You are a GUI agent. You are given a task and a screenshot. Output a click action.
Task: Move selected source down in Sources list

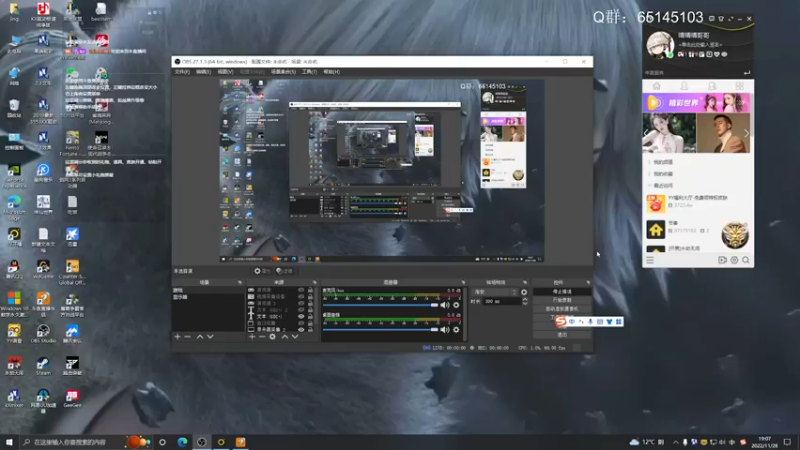tap(295, 337)
